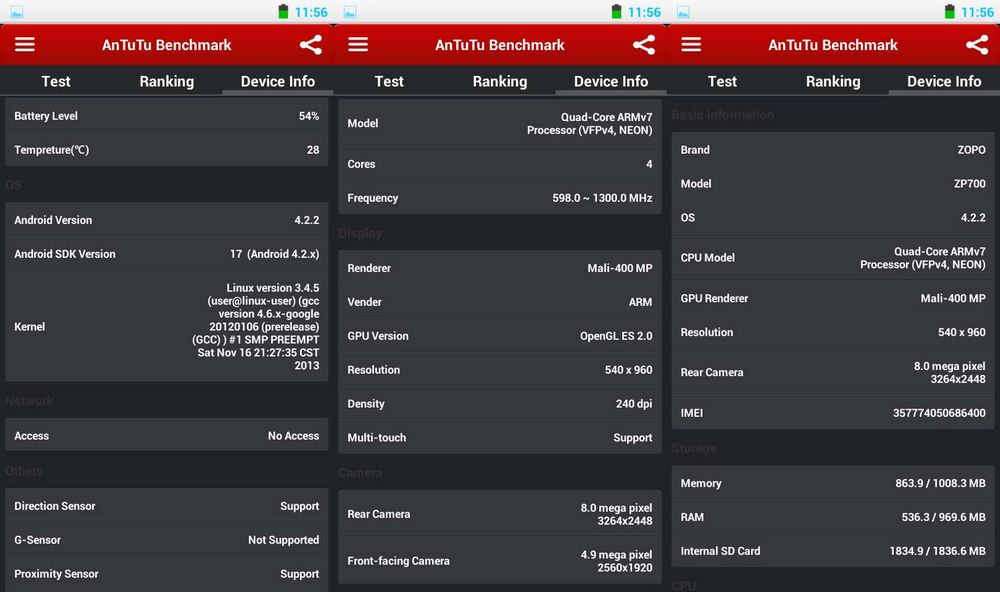Tap the Memory 863.9 / 1008.3 MB row

833,483
